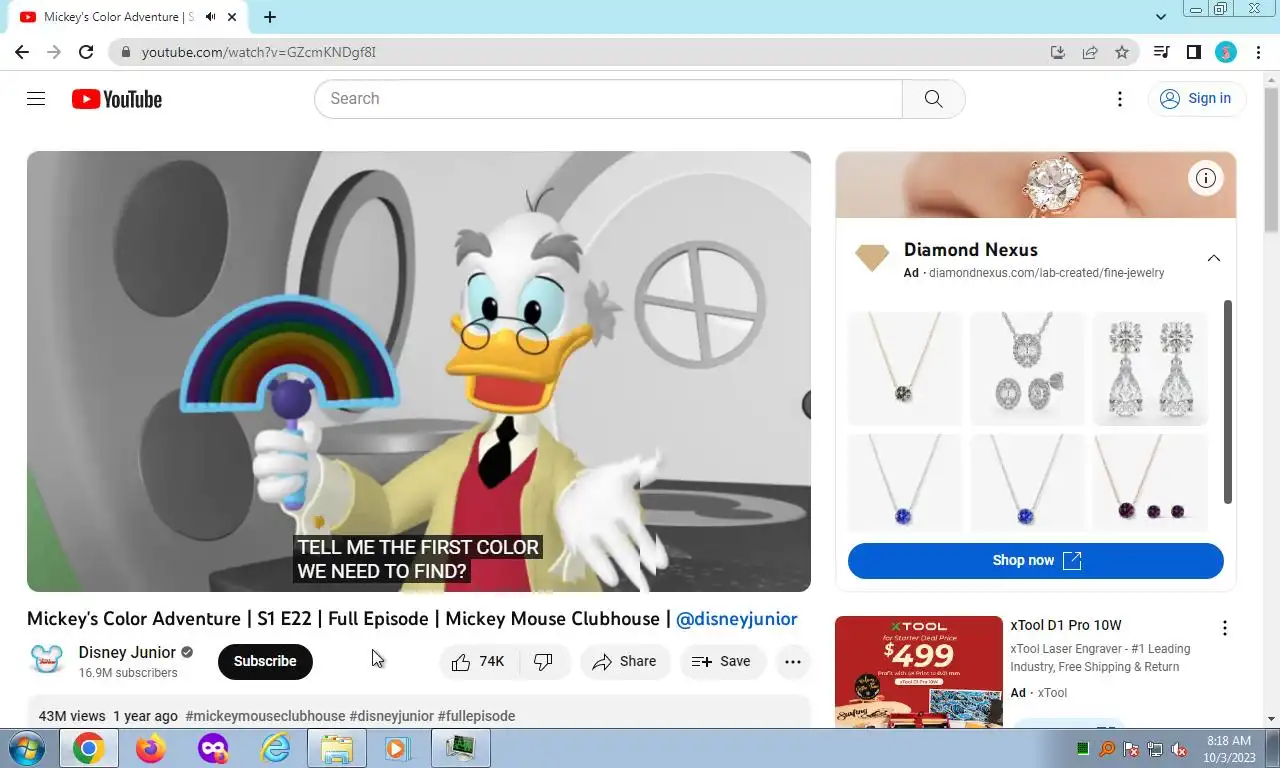Image resolution: width=1280 pixels, height=768 pixels.
Task: Click the Sign in button
Action: [1196, 98]
